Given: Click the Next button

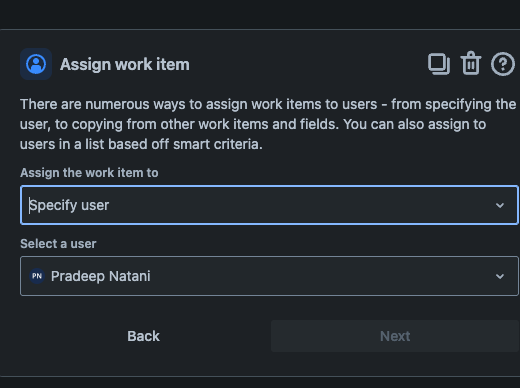Looking at the screenshot, I should [395, 336].
